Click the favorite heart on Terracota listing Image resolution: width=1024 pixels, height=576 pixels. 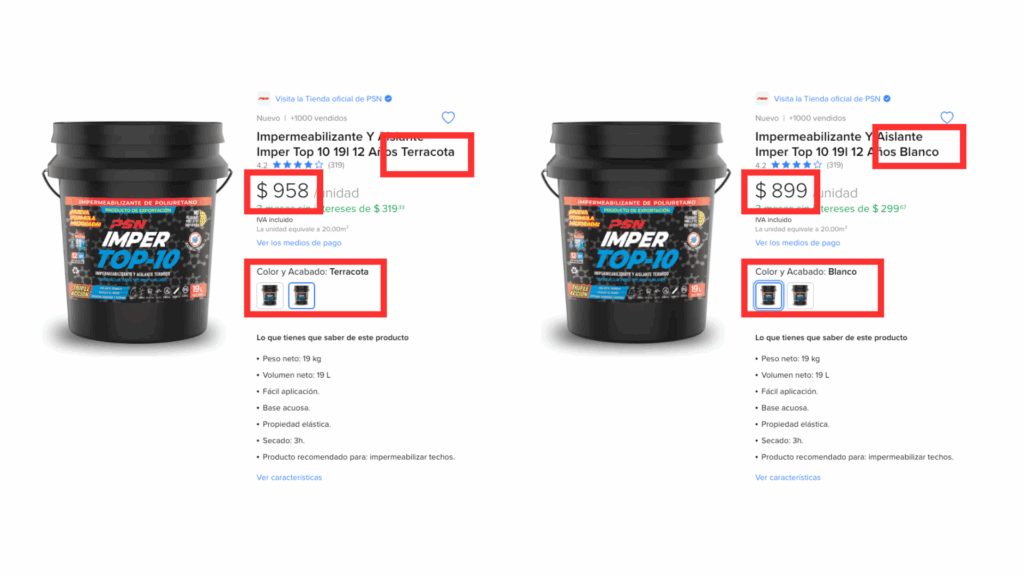click(x=448, y=118)
